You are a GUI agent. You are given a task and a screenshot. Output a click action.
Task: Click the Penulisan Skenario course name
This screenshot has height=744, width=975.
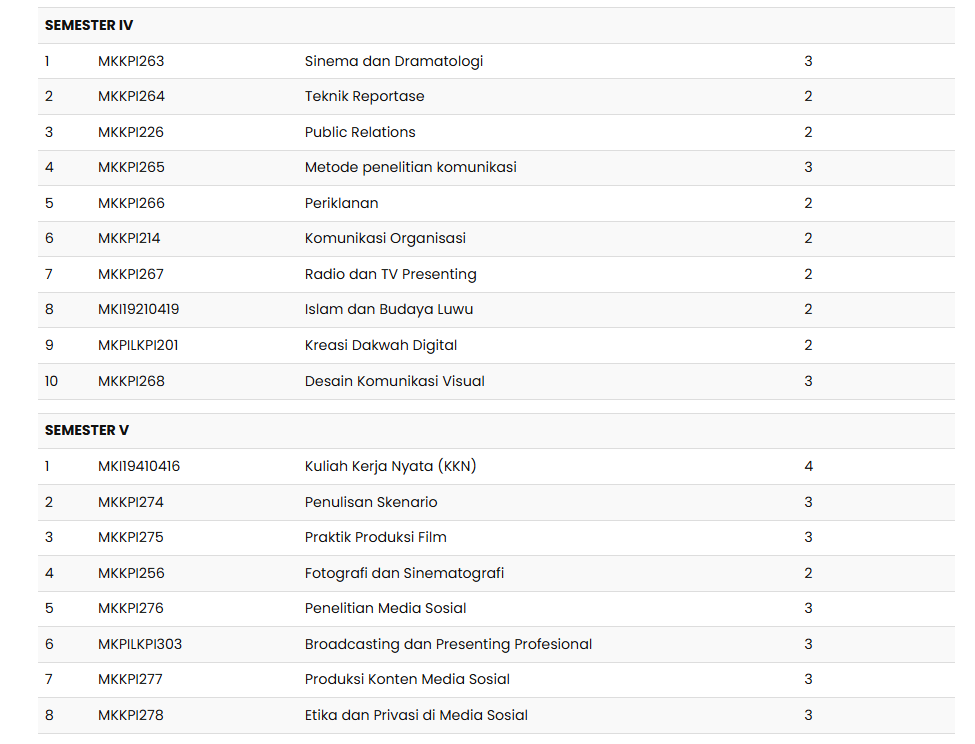[371, 502]
